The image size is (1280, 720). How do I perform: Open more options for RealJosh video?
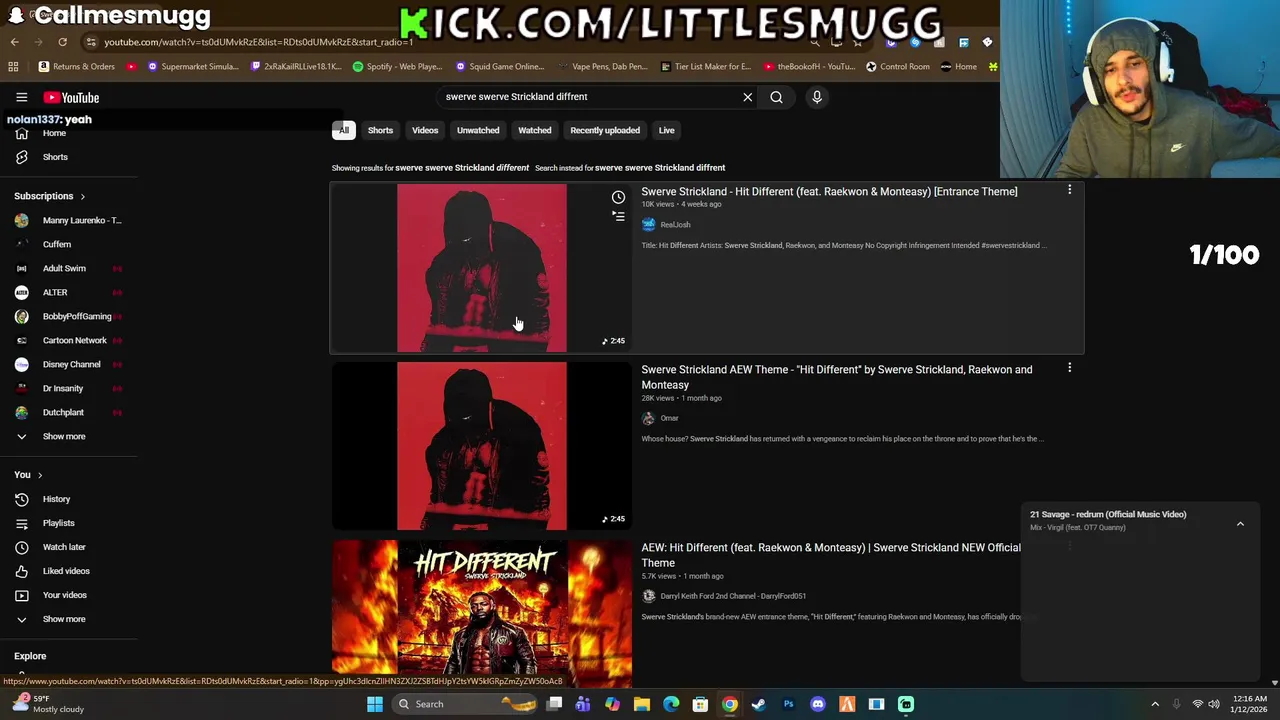[x=1069, y=190]
